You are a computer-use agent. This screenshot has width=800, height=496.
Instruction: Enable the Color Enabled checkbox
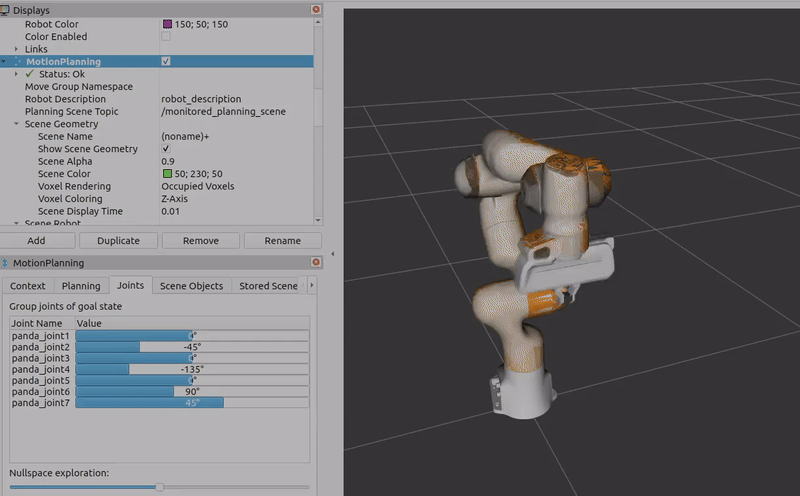(166, 37)
